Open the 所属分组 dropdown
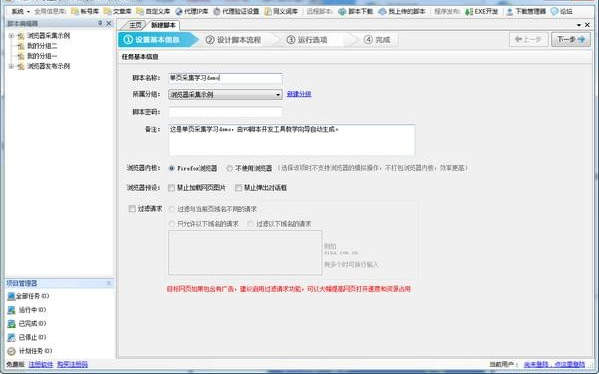 pos(225,94)
